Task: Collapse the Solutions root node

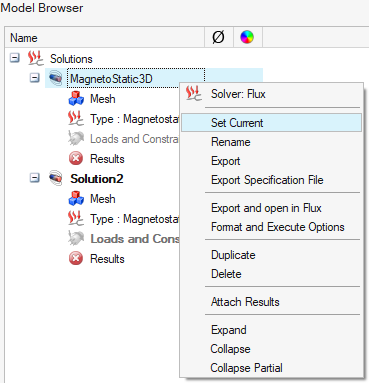Action: pyautogui.click(x=14, y=58)
